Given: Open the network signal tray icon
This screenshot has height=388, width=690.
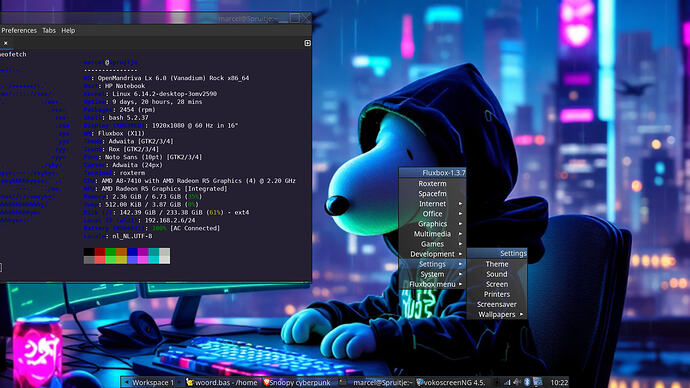Looking at the screenshot, I should [507, 382].
